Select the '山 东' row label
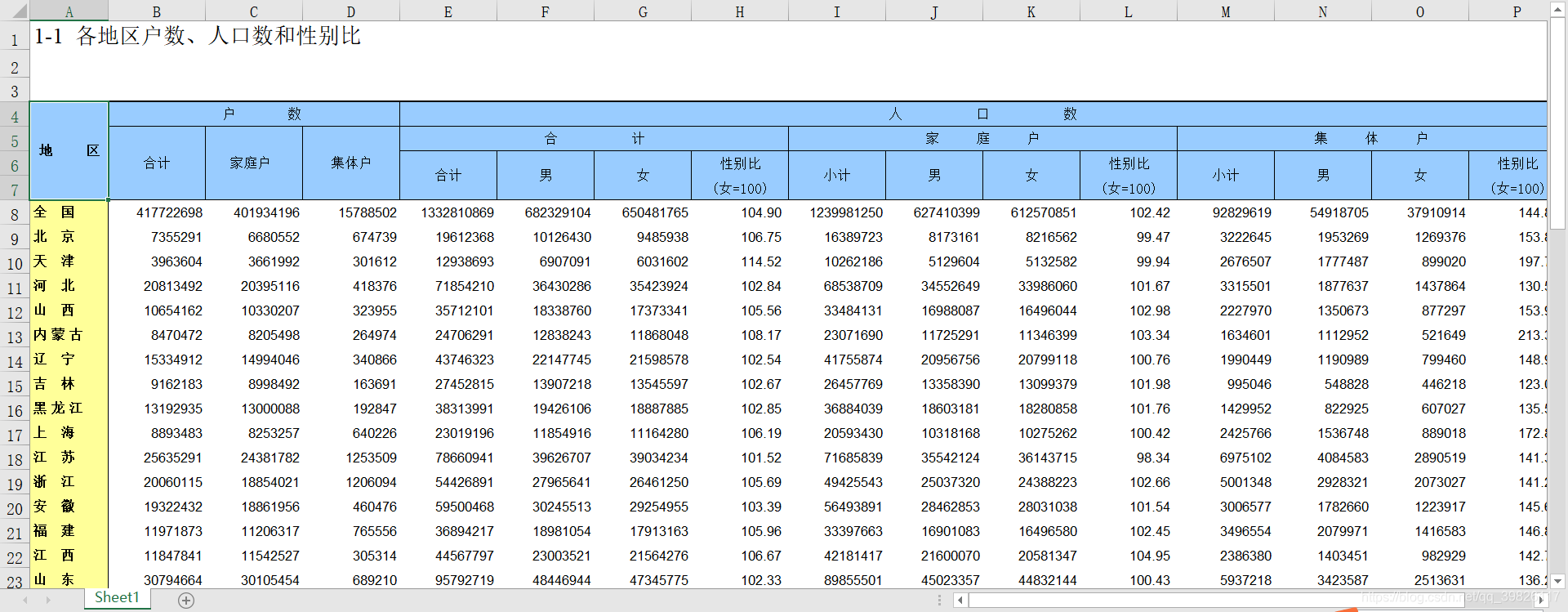Screen dimensions: 1568x612 click(69, 580)
